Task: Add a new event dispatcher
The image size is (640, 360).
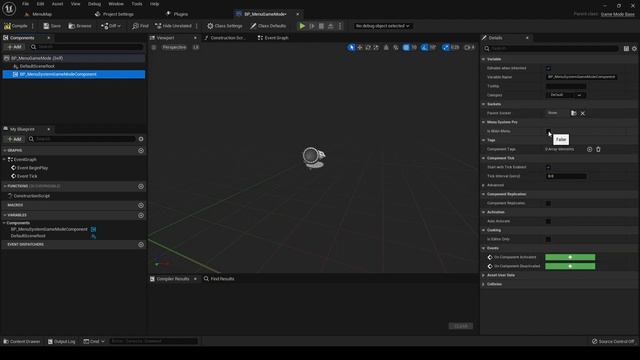Action: 141,244
